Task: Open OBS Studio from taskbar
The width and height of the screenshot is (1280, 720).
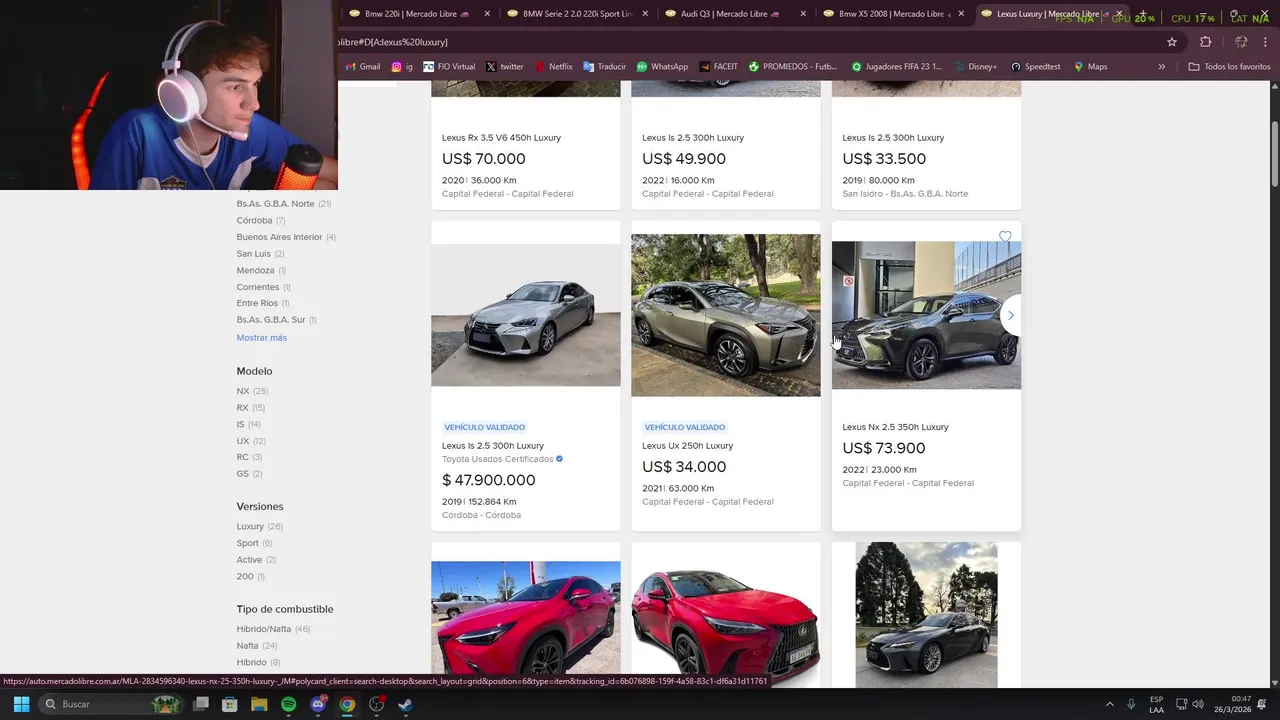Action: click(x=376, y=704)
